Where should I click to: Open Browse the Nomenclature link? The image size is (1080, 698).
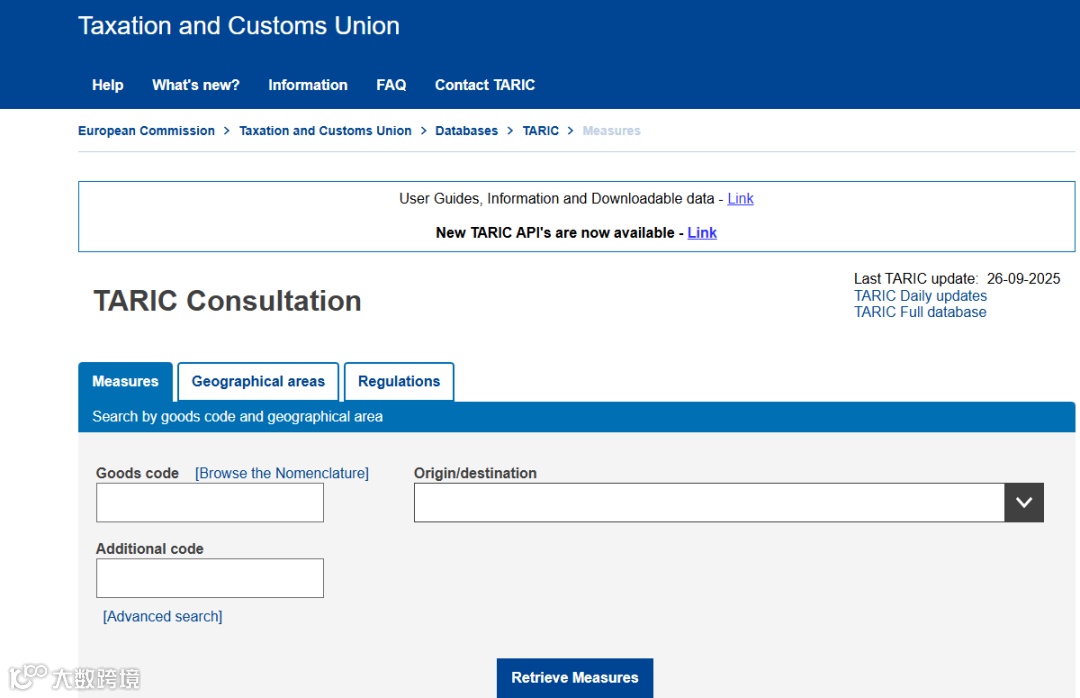pos(282,473)
